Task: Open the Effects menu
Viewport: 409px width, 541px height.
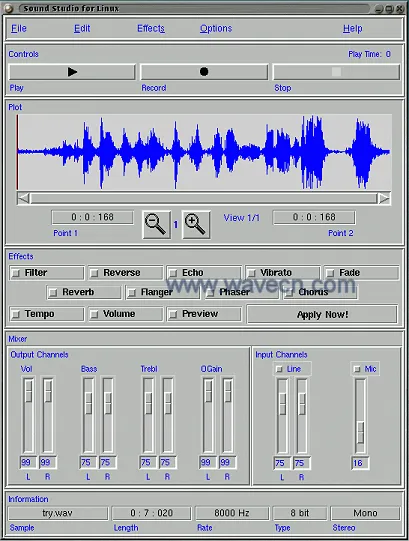Action: point(151,29)
